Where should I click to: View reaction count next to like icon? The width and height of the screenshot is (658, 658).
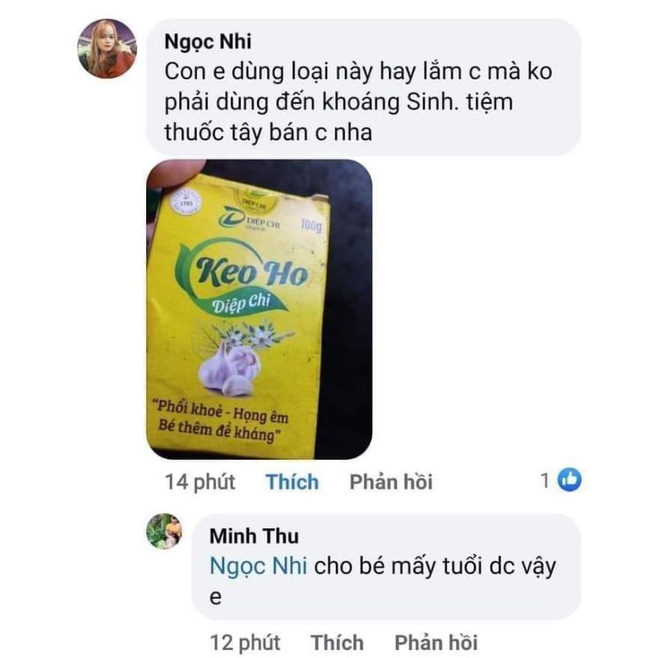tap(545, 480)
